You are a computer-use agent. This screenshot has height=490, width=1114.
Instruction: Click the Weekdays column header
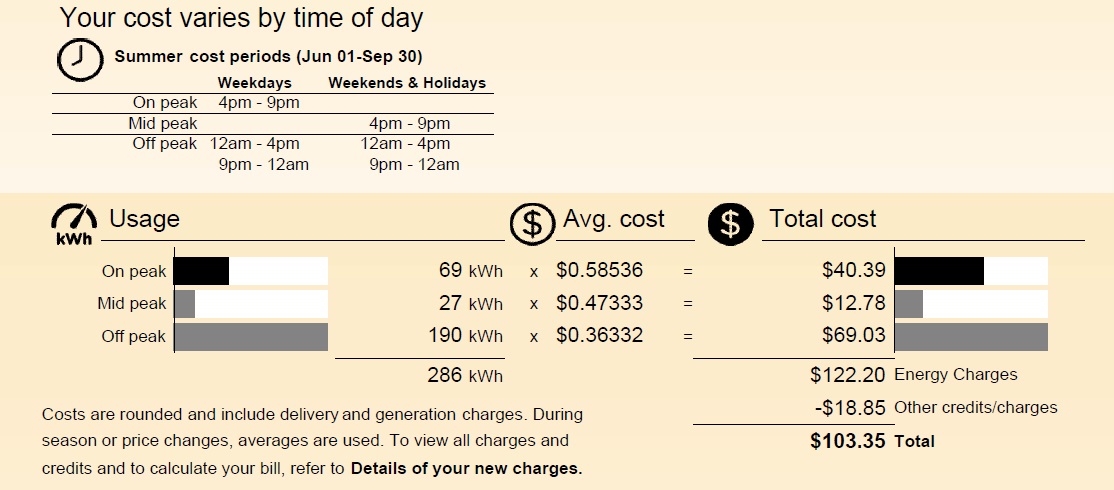pyautogui.click(x=254, y=83)
